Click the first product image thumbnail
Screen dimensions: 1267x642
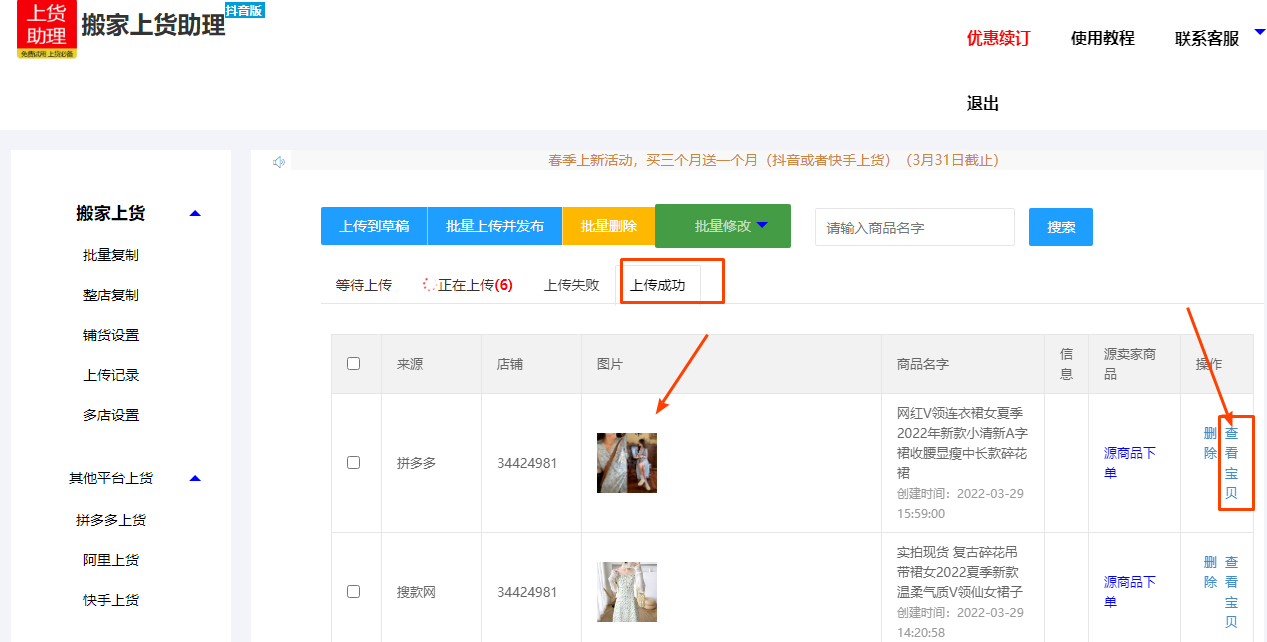point(627,462)
